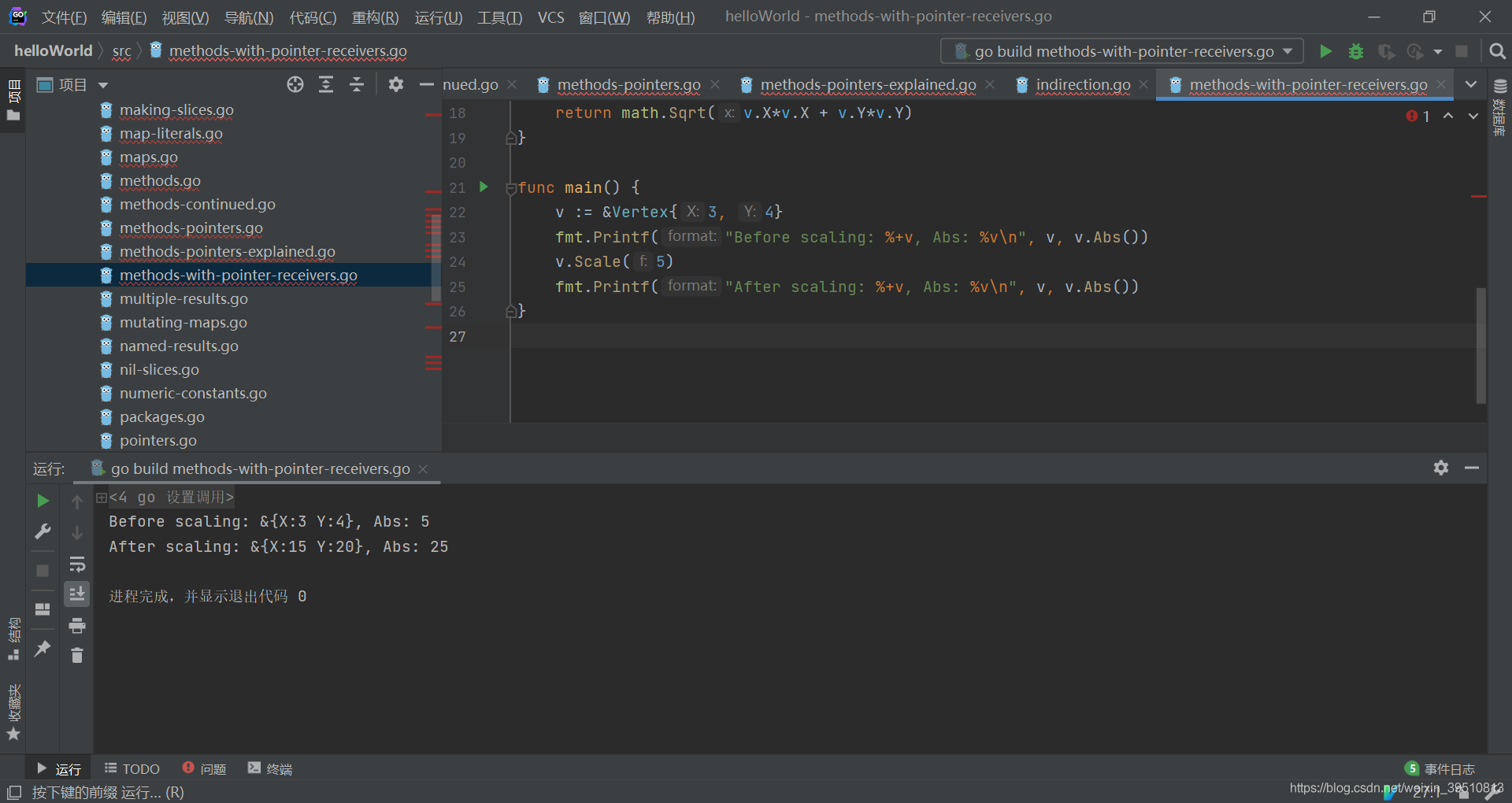Close the indirection.go tab
The image size is (1512, 803).
1143,84
